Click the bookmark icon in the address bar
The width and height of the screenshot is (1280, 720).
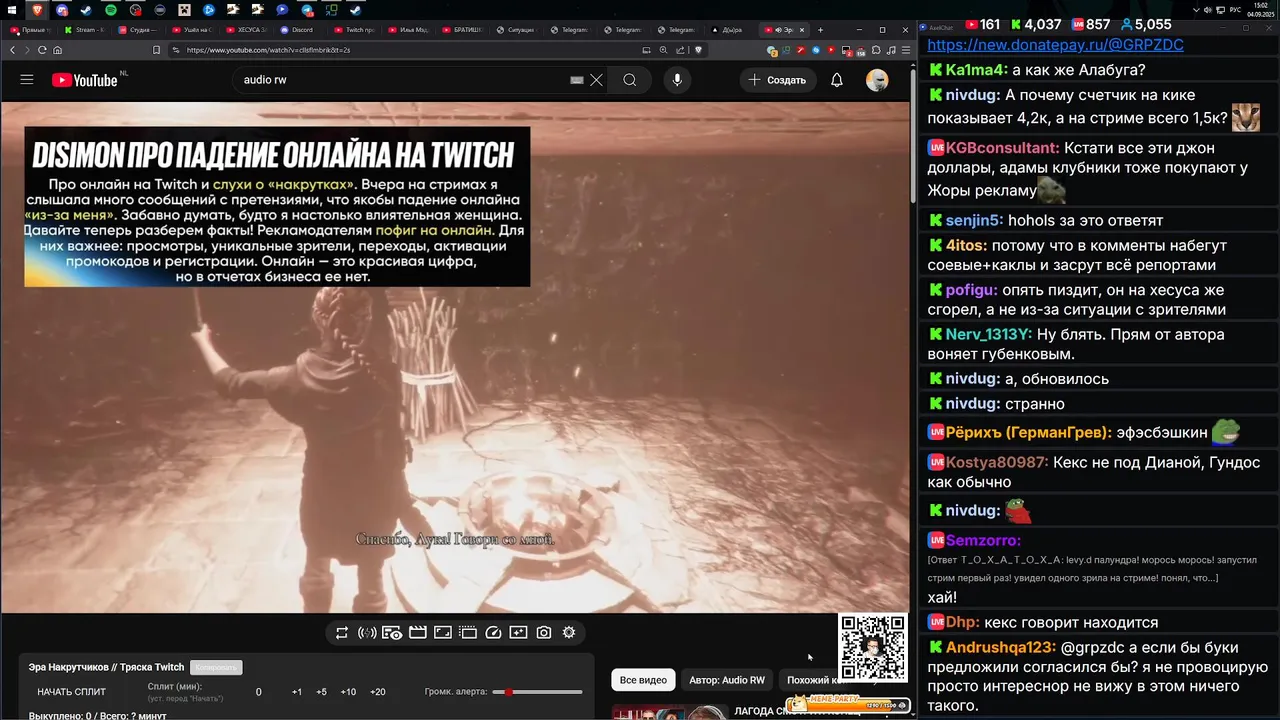(x=156, y=50)
